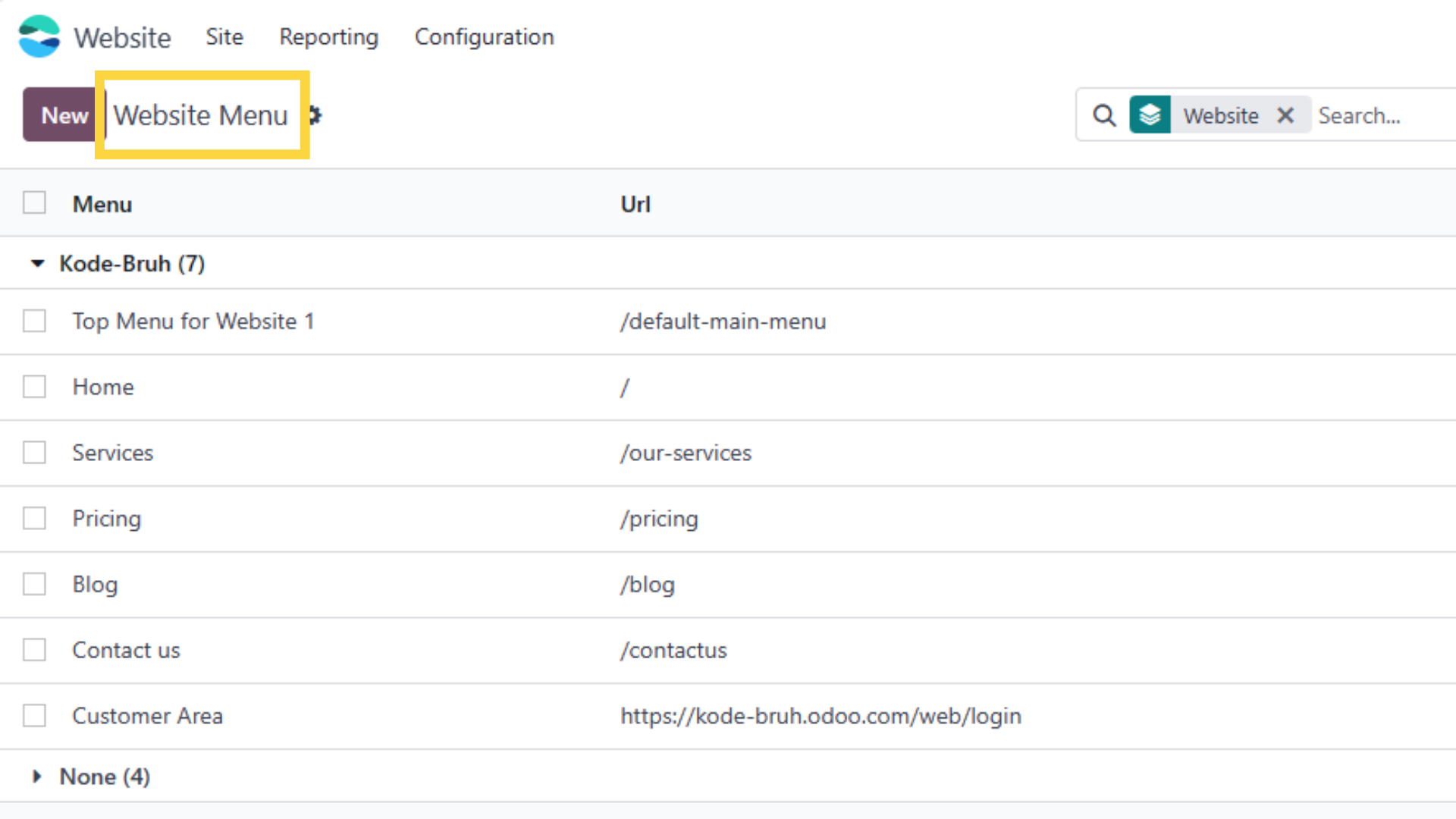The width and height of the screenshot is (1456, 819).
Task: Click the /pricing URL cell
Action: [660, 519]
